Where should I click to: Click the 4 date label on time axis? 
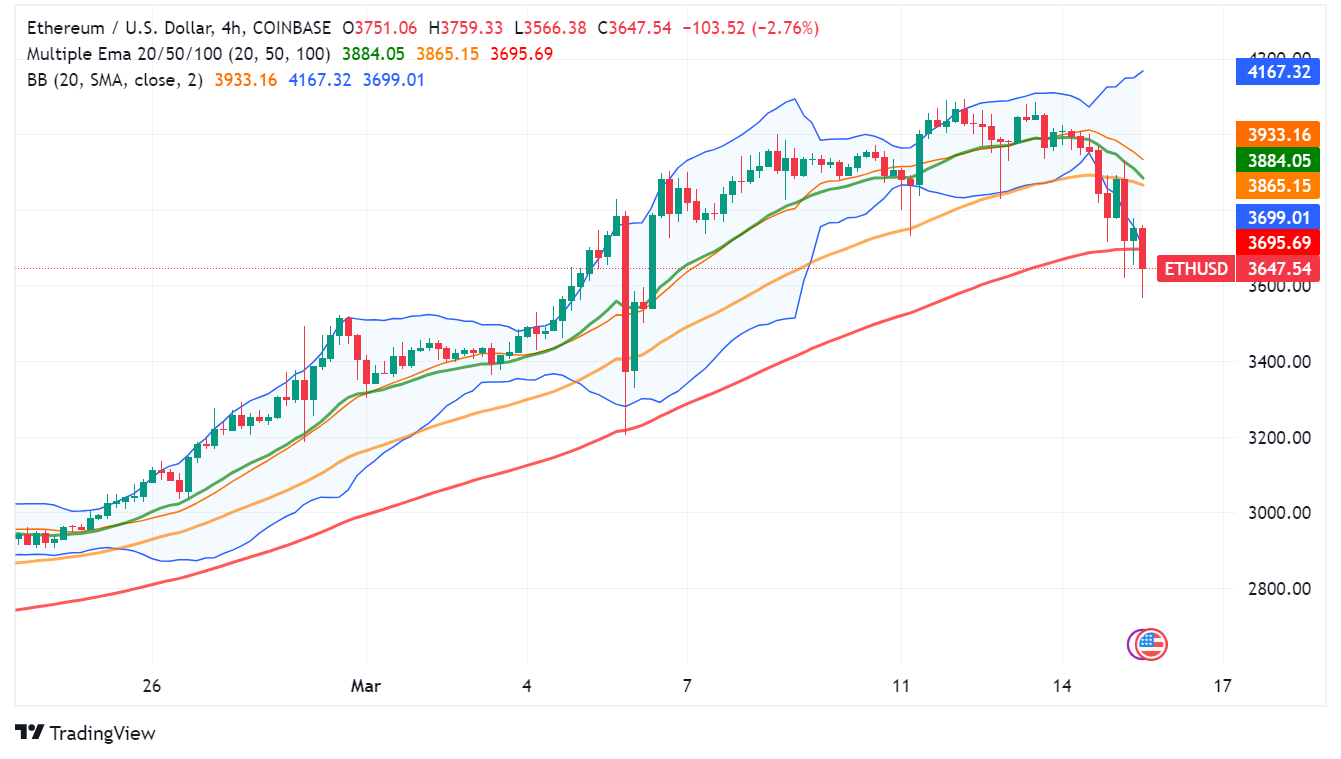(527, 686)
